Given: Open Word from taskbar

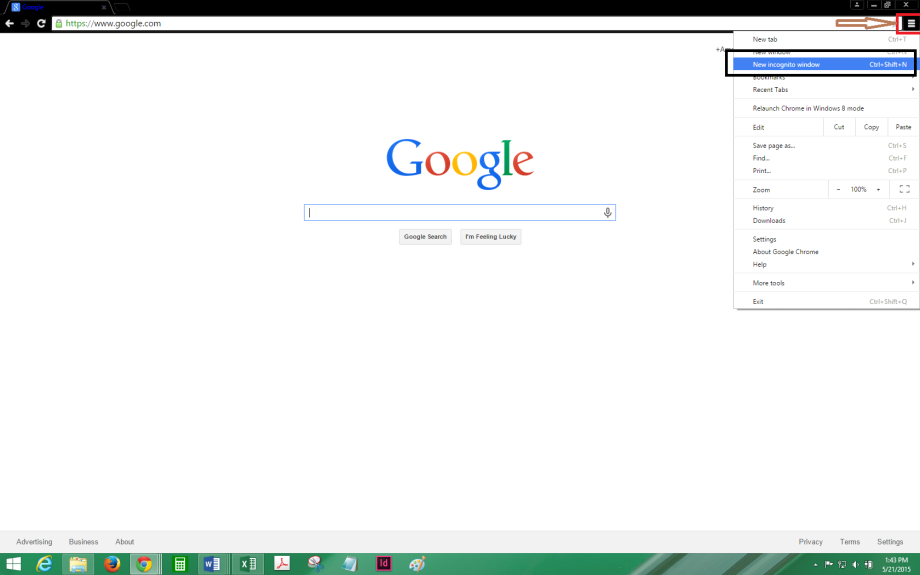Looking at the screenshot, I should coord(212,564).
